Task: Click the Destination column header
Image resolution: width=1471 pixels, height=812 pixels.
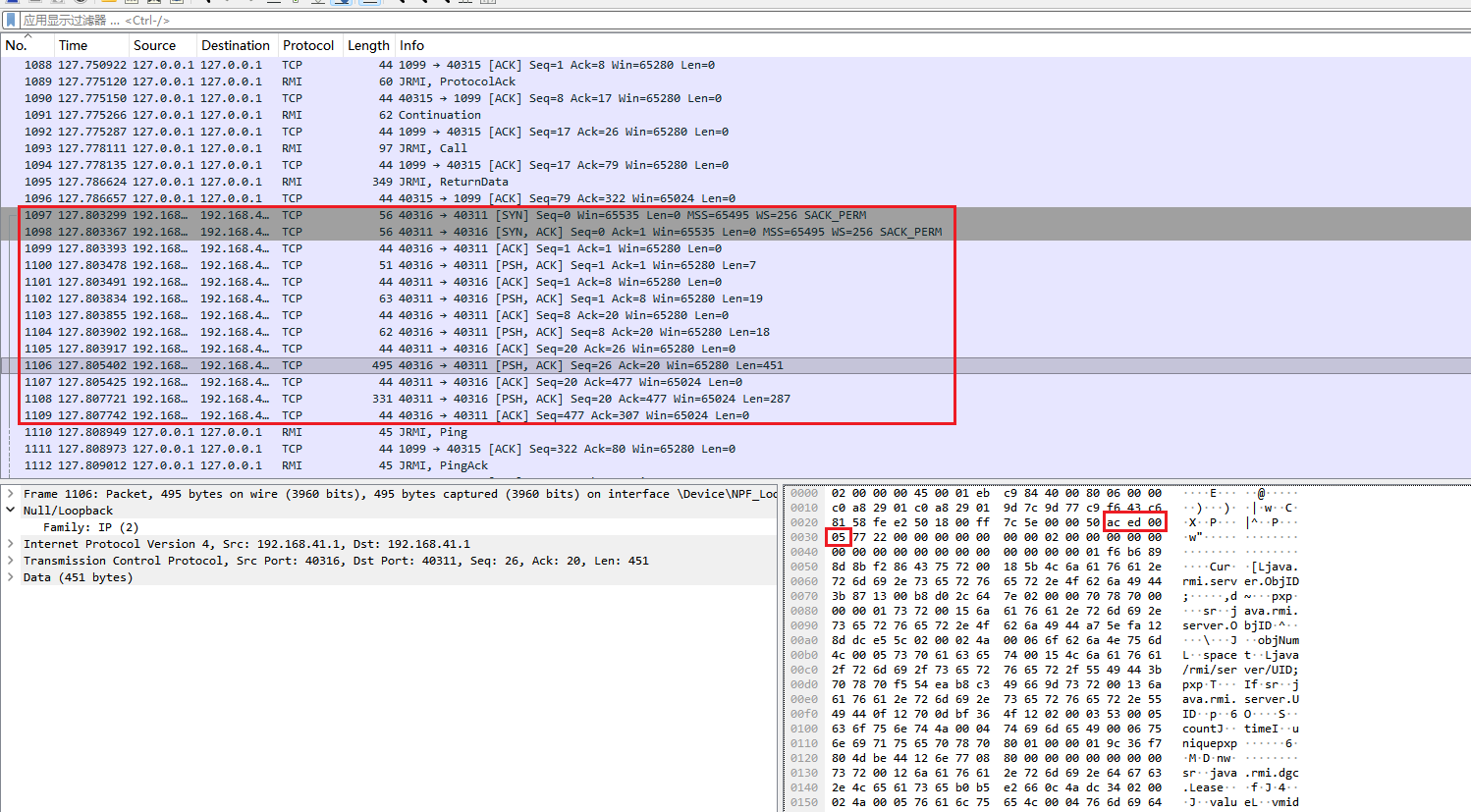Action: tap(235, 45)
